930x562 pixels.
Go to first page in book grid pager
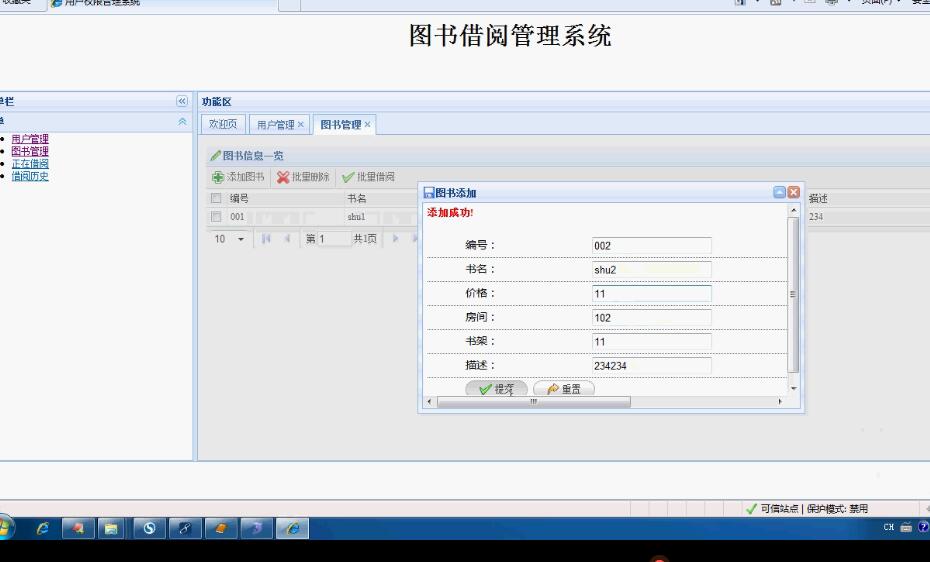[266, 238]
